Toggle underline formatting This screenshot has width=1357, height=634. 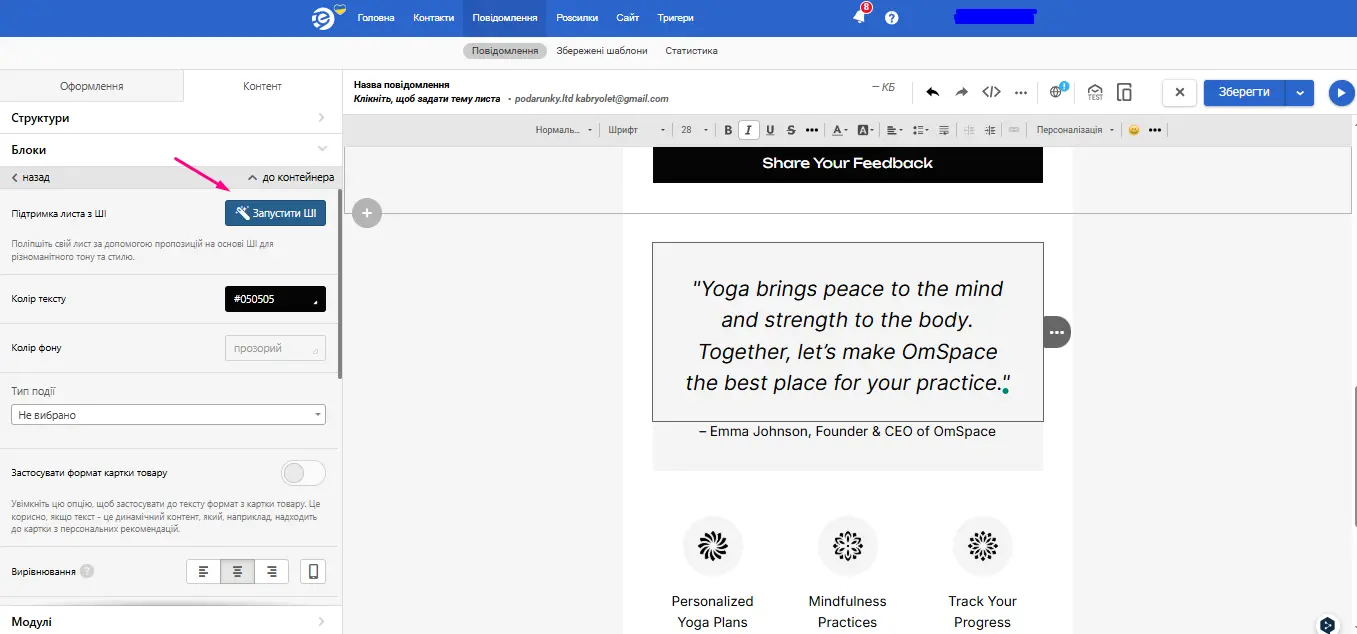coord(770,130)
